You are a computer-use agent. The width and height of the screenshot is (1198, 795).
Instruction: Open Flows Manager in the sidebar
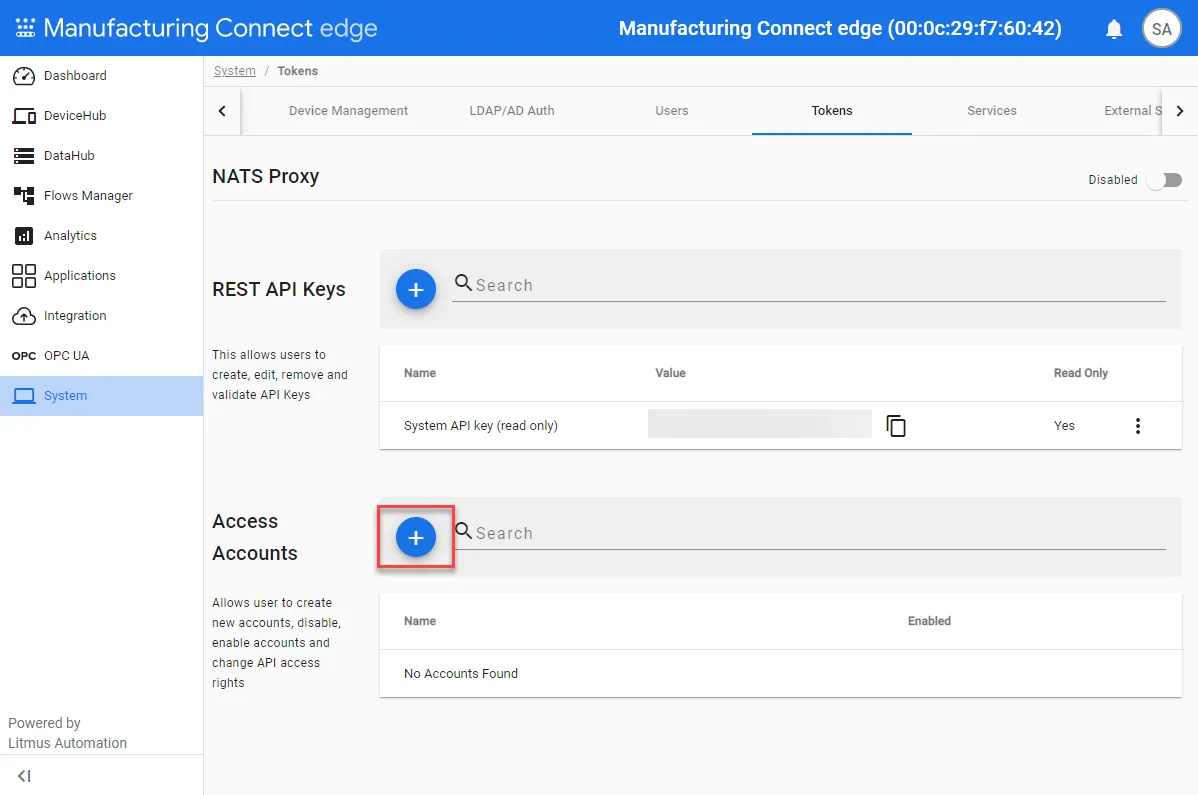[102, 196]
